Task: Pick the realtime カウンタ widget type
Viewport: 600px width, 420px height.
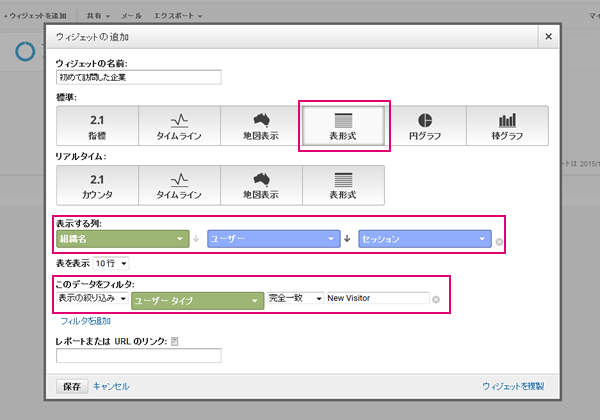Action: click(98, 184)
